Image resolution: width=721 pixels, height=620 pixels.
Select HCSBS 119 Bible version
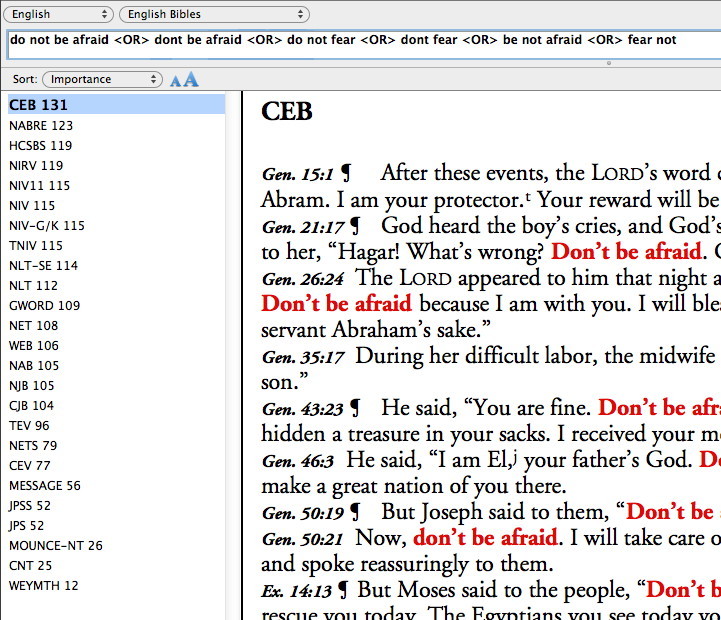coord(41,146)
